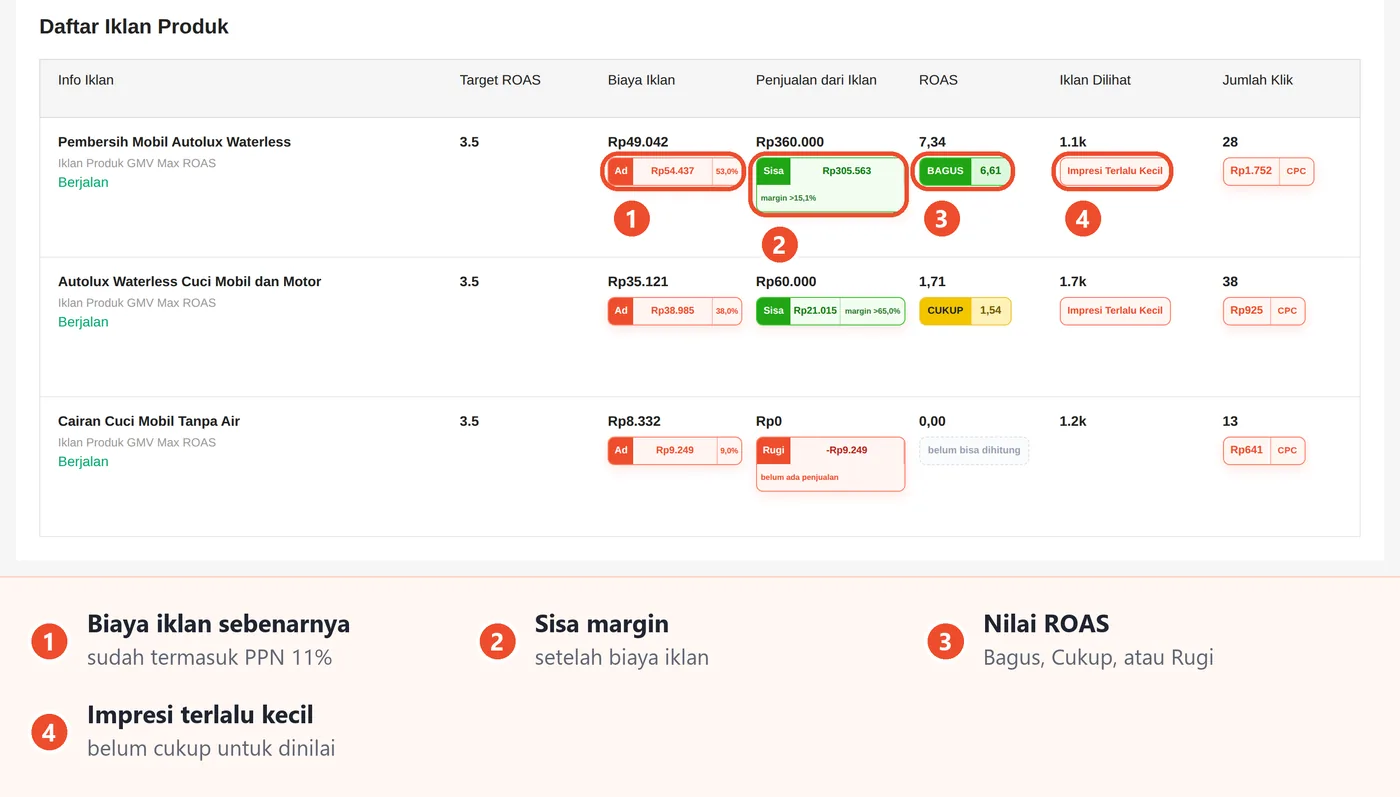Select the Rp641 CPC badge
This screenshot has width=1400, height=797.
[1264, 450]
